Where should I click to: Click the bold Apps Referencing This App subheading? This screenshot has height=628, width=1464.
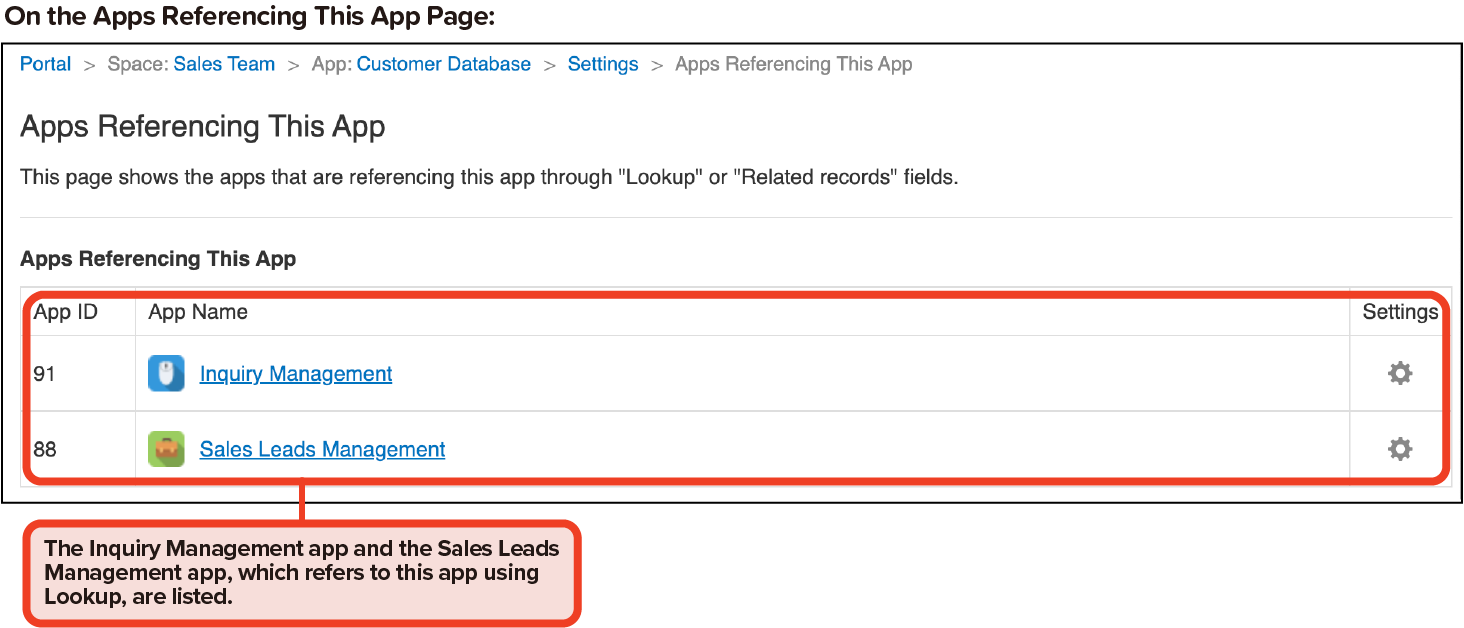pyautogui.click(x=158, y=259)
